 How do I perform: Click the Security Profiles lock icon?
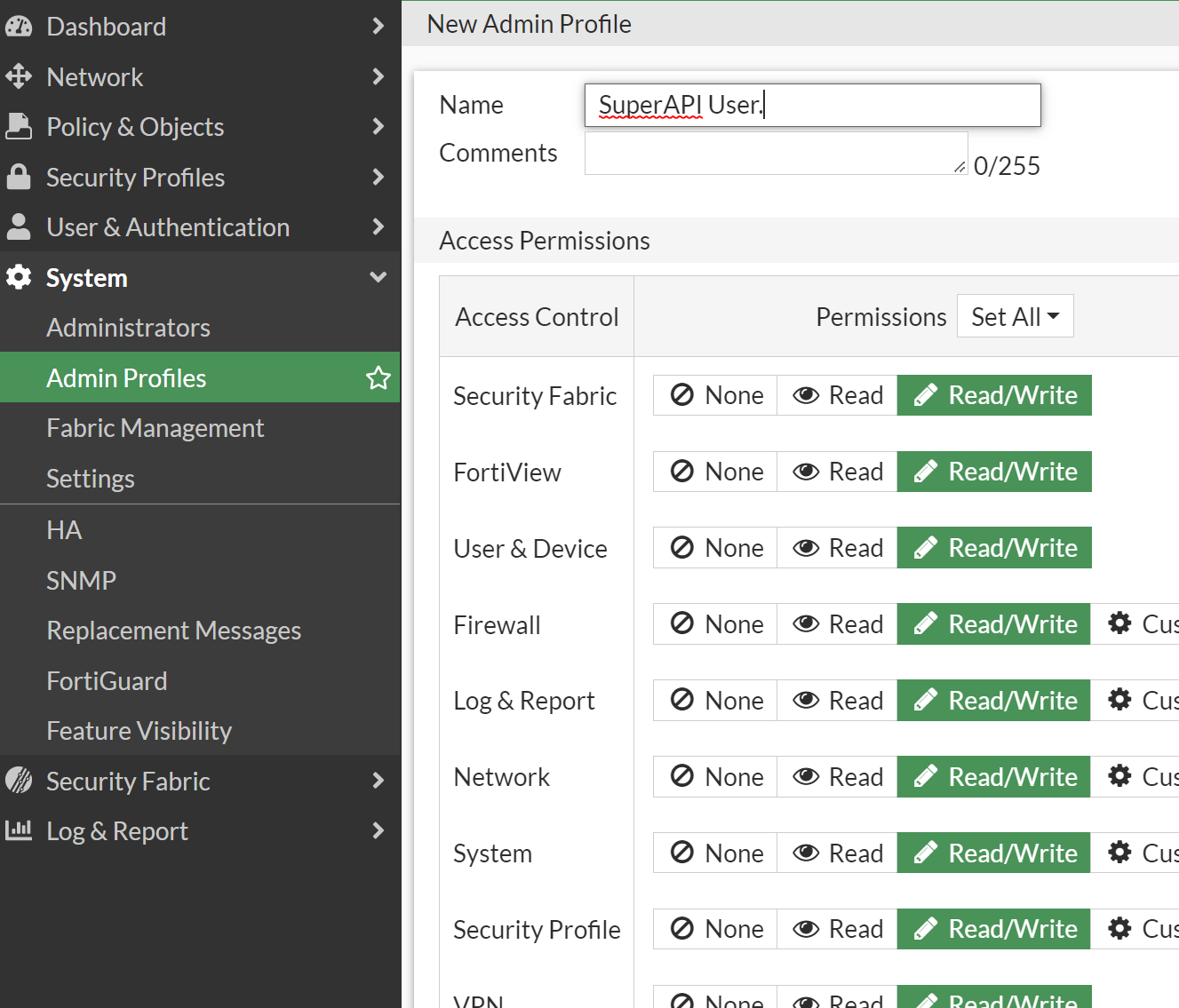(19, 177)
